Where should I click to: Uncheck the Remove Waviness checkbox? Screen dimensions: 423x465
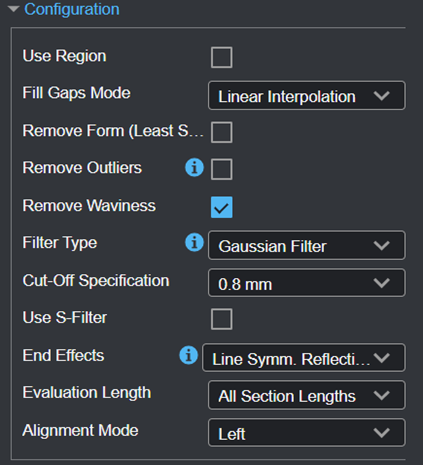tap(222, 207)
